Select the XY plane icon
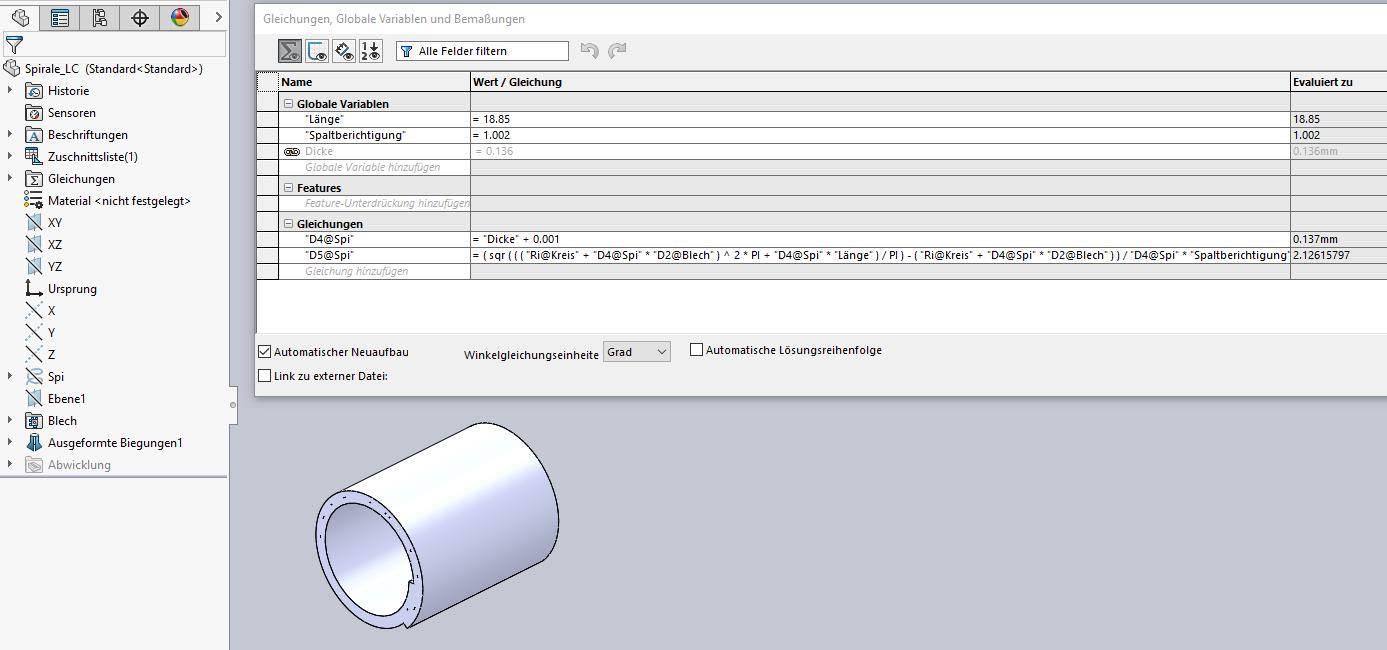 pyautogui.click(x=34, y=223)
